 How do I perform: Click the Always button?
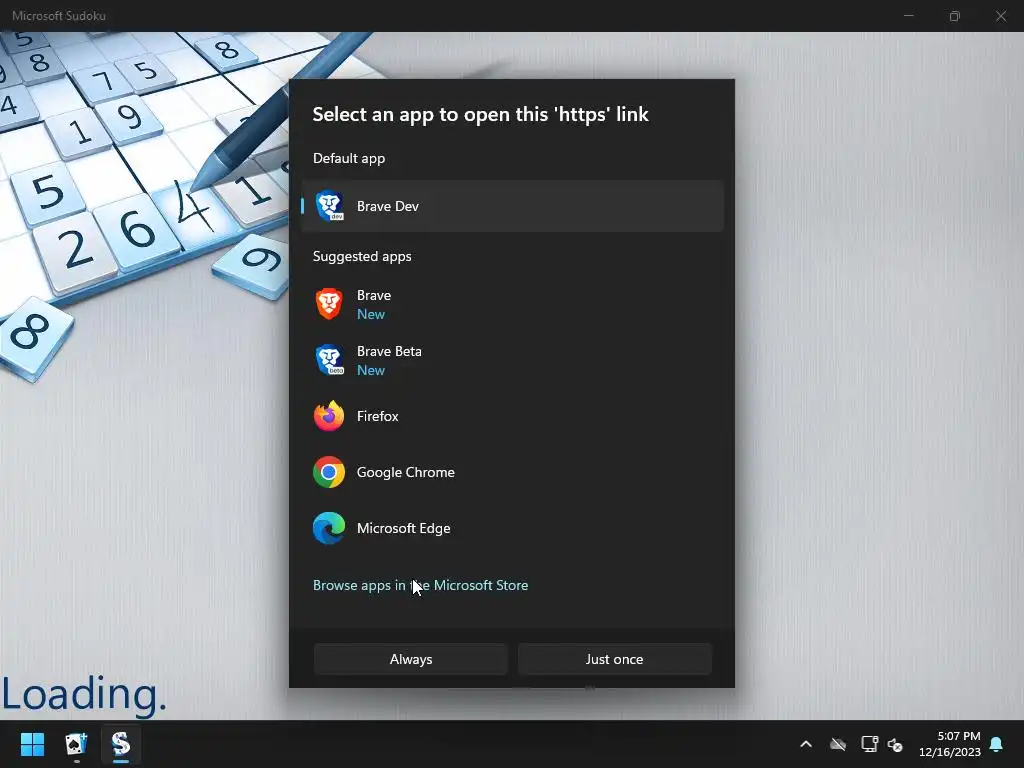point(411,659)
